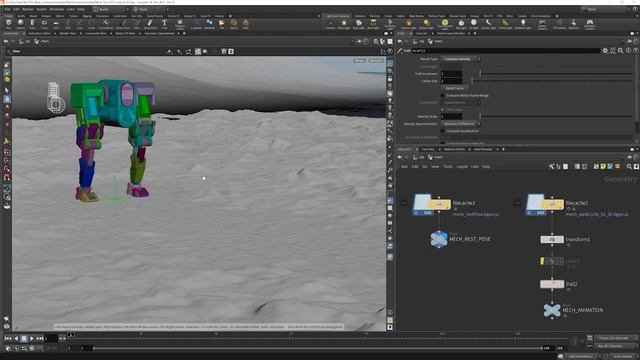
Task: Select the transform1 node
Action: click(552, 240)
